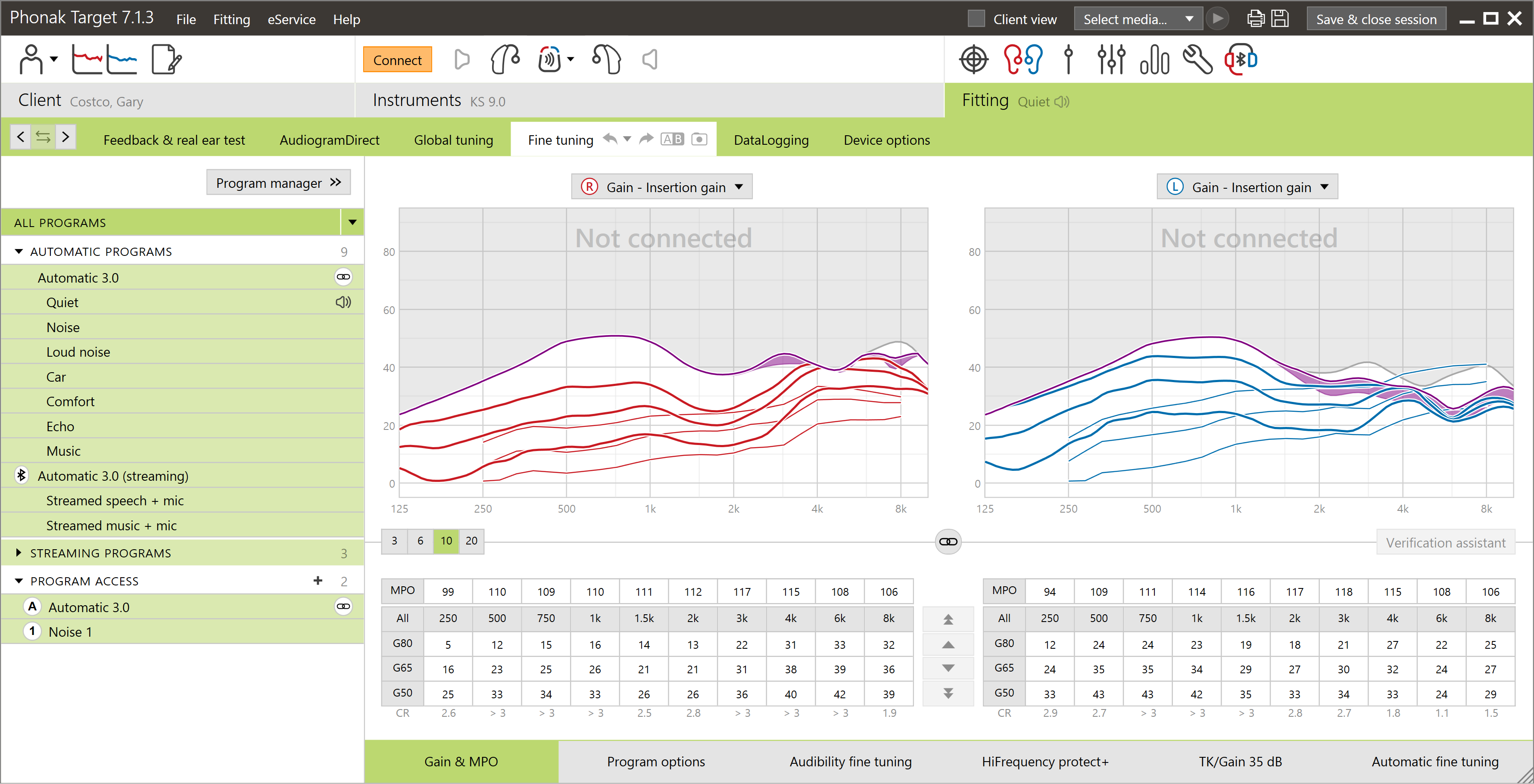Select curve resolution 6
This screenshot has width=1534, height=784.
(421, 541)
